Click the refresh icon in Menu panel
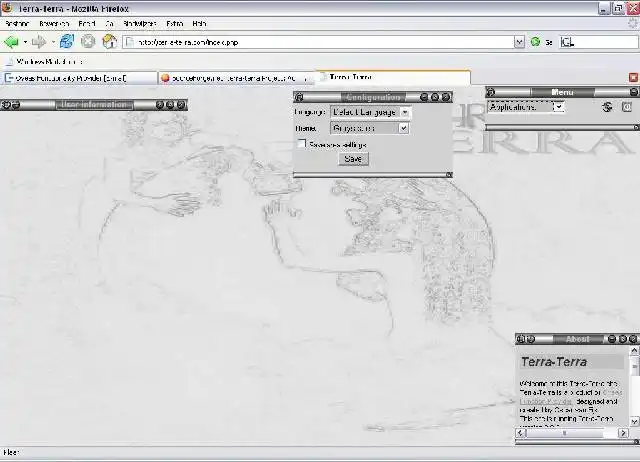640x462 pixels. [x=607, y=107]
